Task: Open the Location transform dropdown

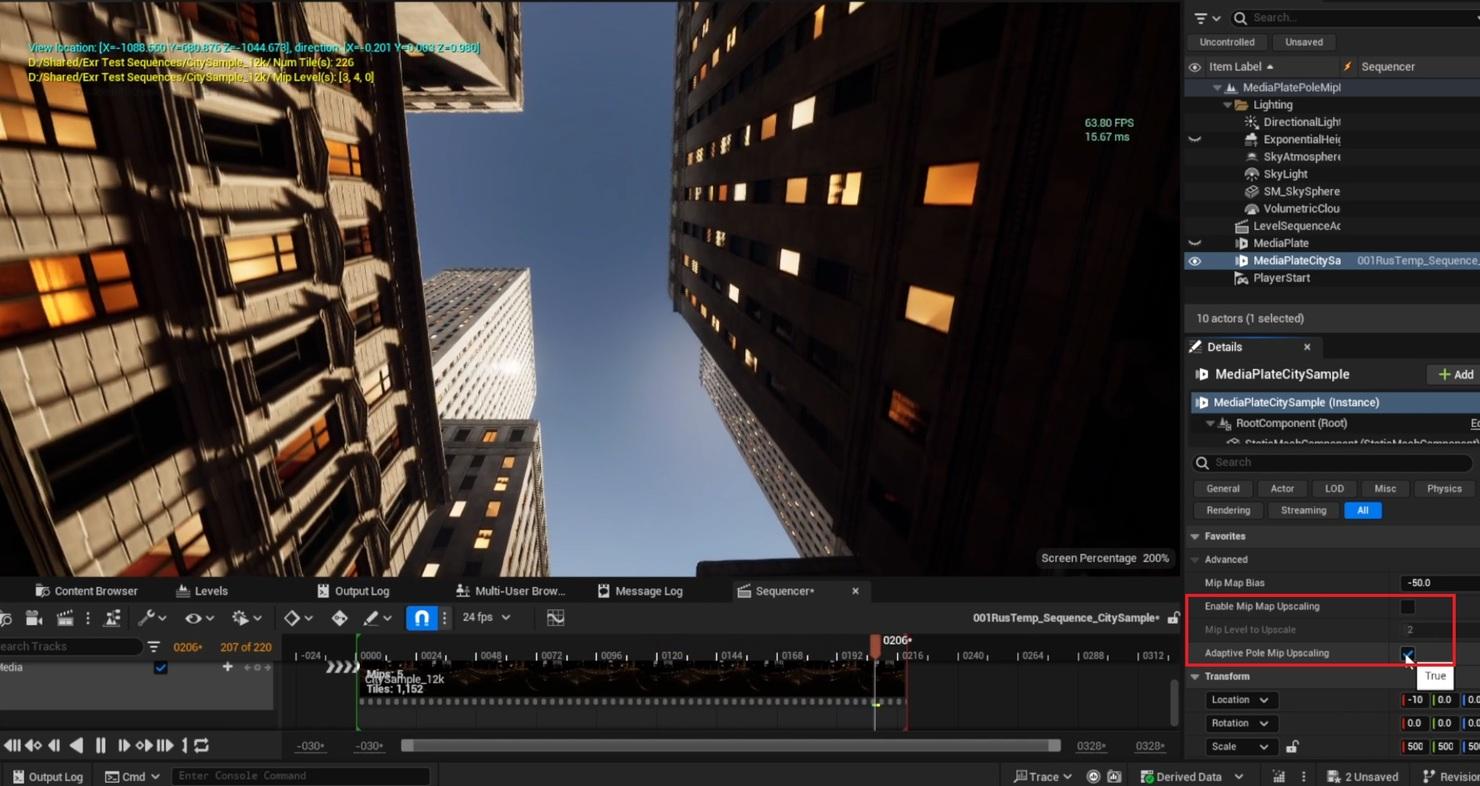Action: (x=1240, y=699)
